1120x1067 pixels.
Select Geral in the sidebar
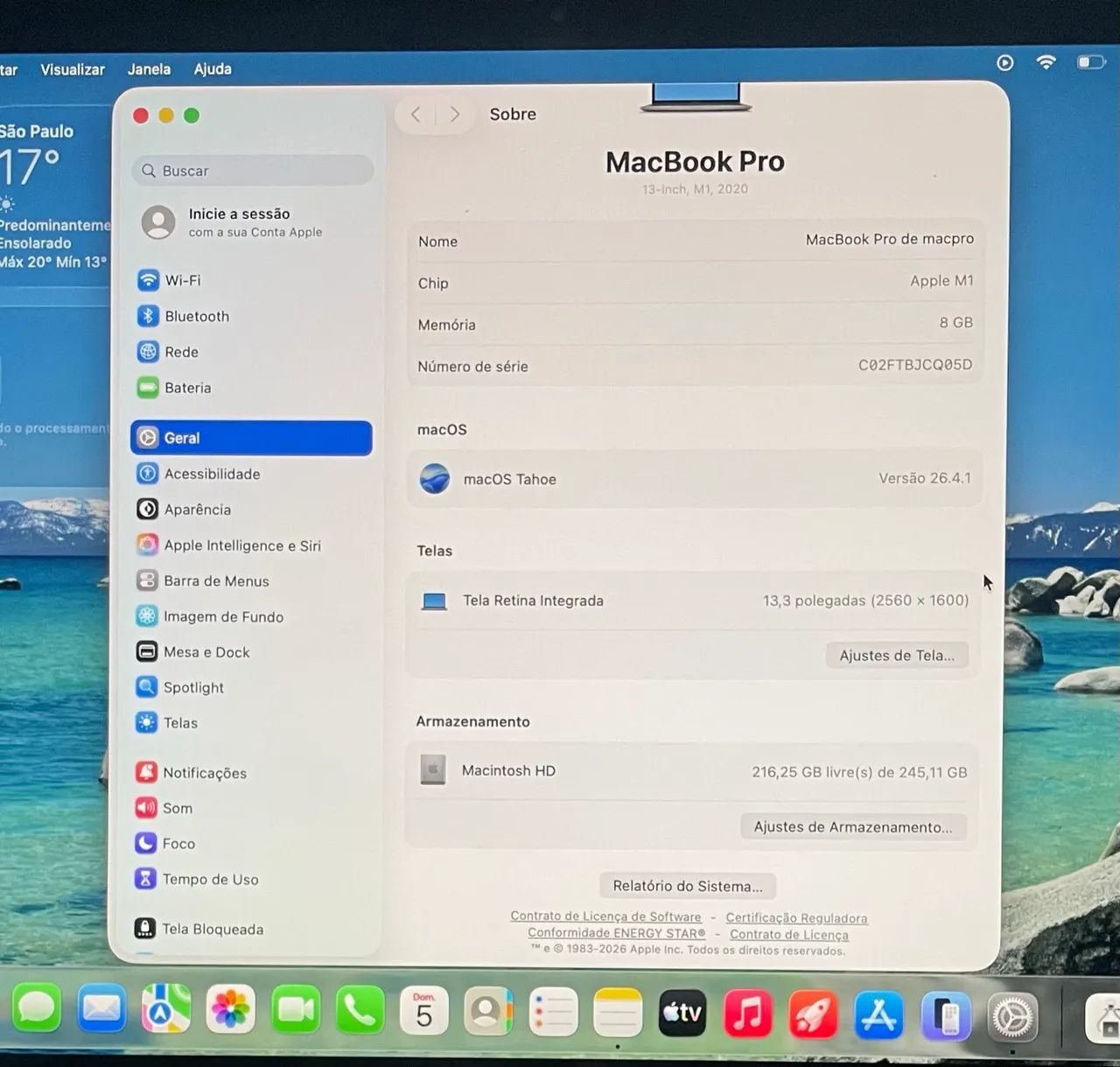click(252, 438)
